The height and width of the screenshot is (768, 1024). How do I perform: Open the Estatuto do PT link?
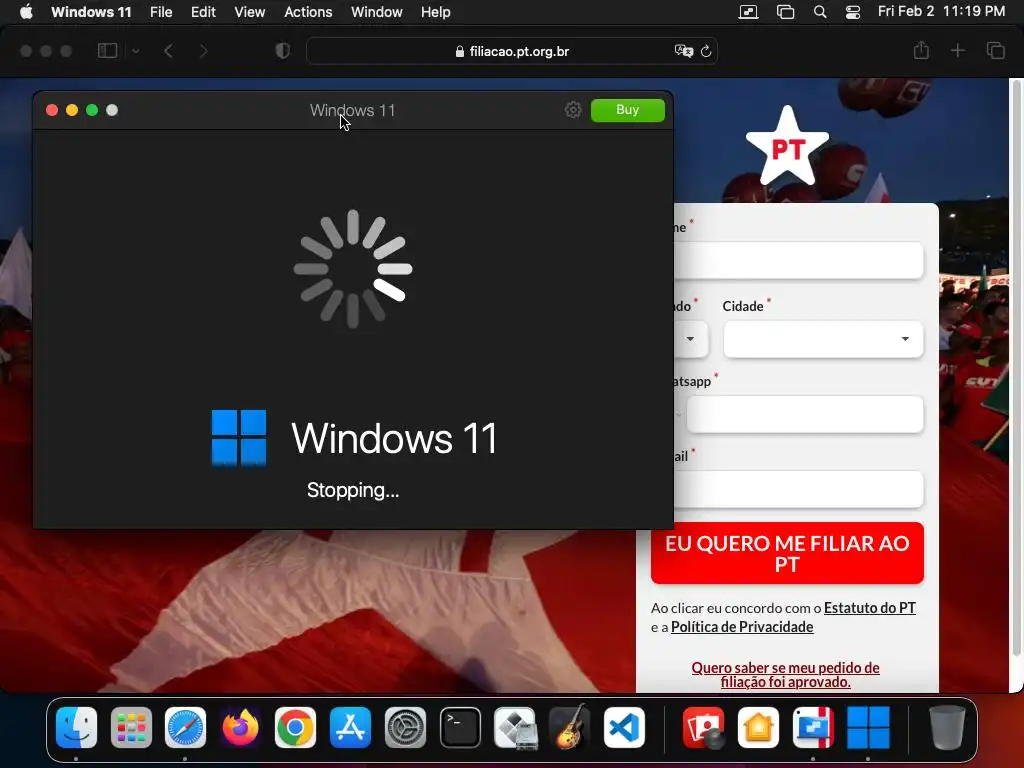(869, 608)
